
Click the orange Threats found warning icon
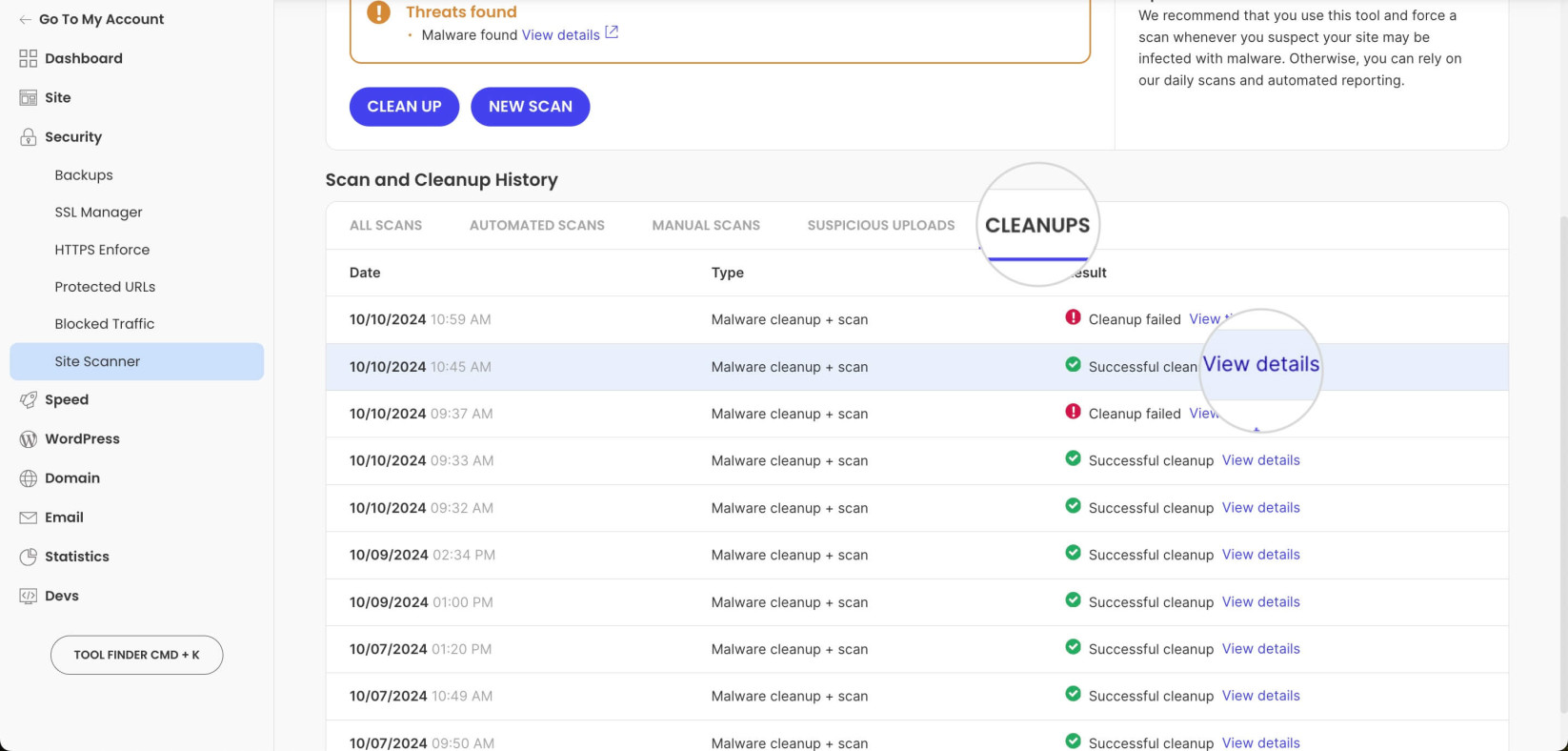tap(379, 11)
